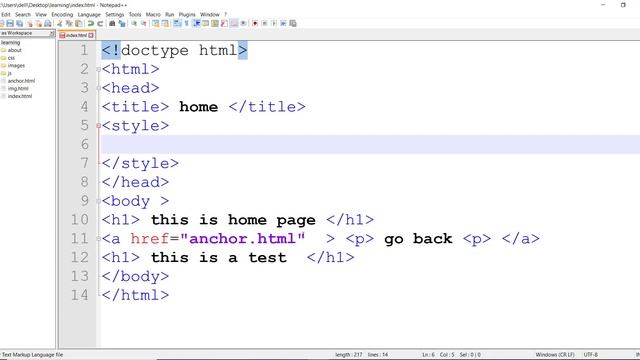The height and width of the screenshot is (360, 640).
Task: Open the View menu
Action: click(x=41, y=14)
